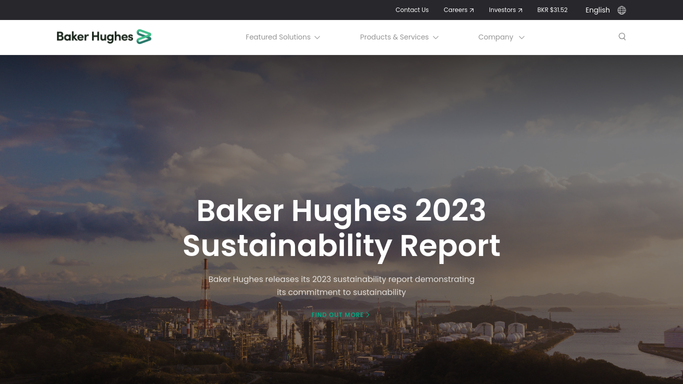The height and width of the screenshot is (384, 683).
Task: Click the external arrow next to Investors
Action: pyautogui.click(x=520, y=10)
